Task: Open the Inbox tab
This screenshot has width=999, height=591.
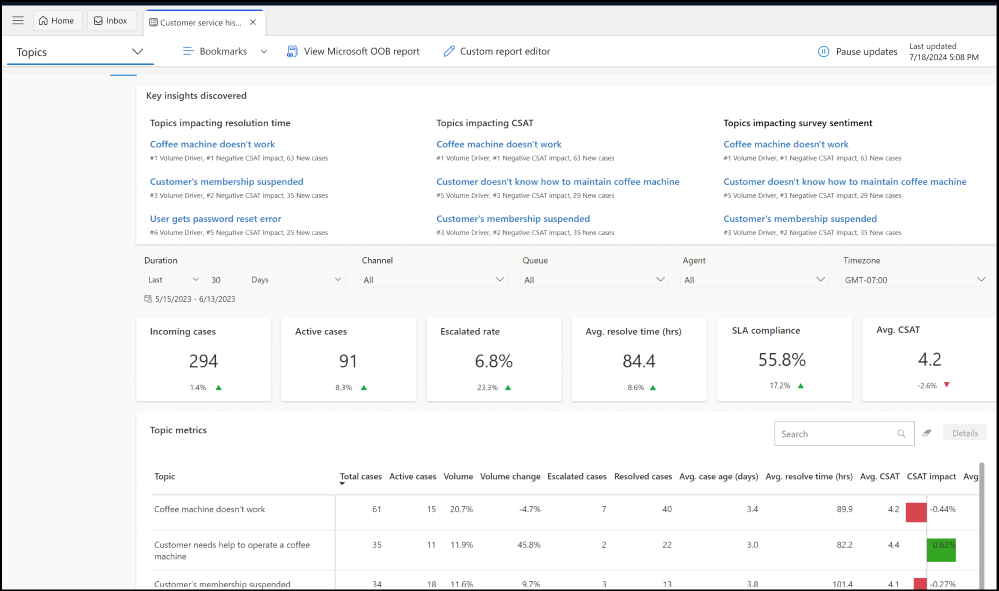Action: 111,20
